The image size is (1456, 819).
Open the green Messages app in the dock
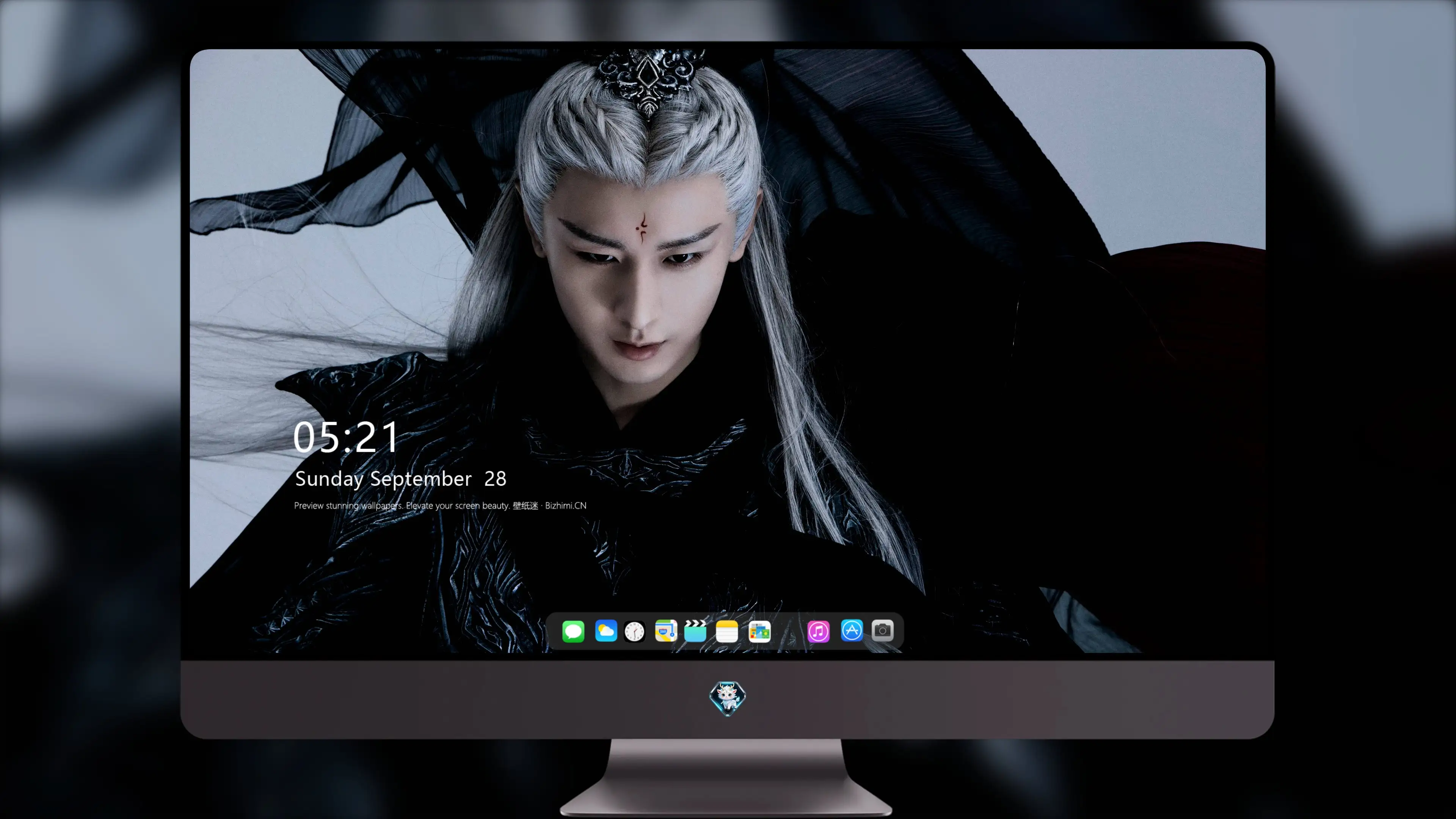(573, 631)
